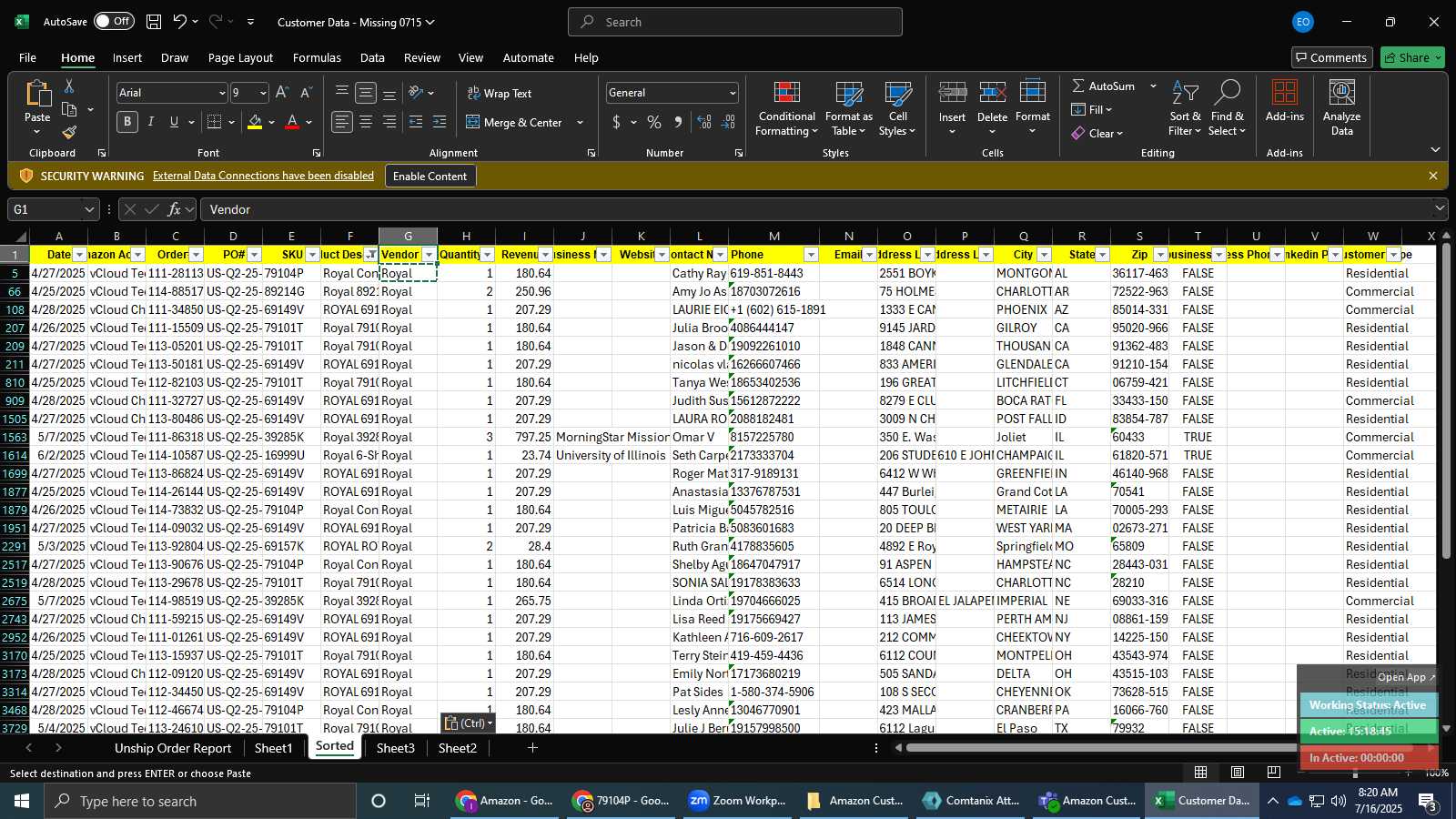Open Date column filter dropdown
The width and height of the screenshot is (1456, 819).
[x=79, y=255]
